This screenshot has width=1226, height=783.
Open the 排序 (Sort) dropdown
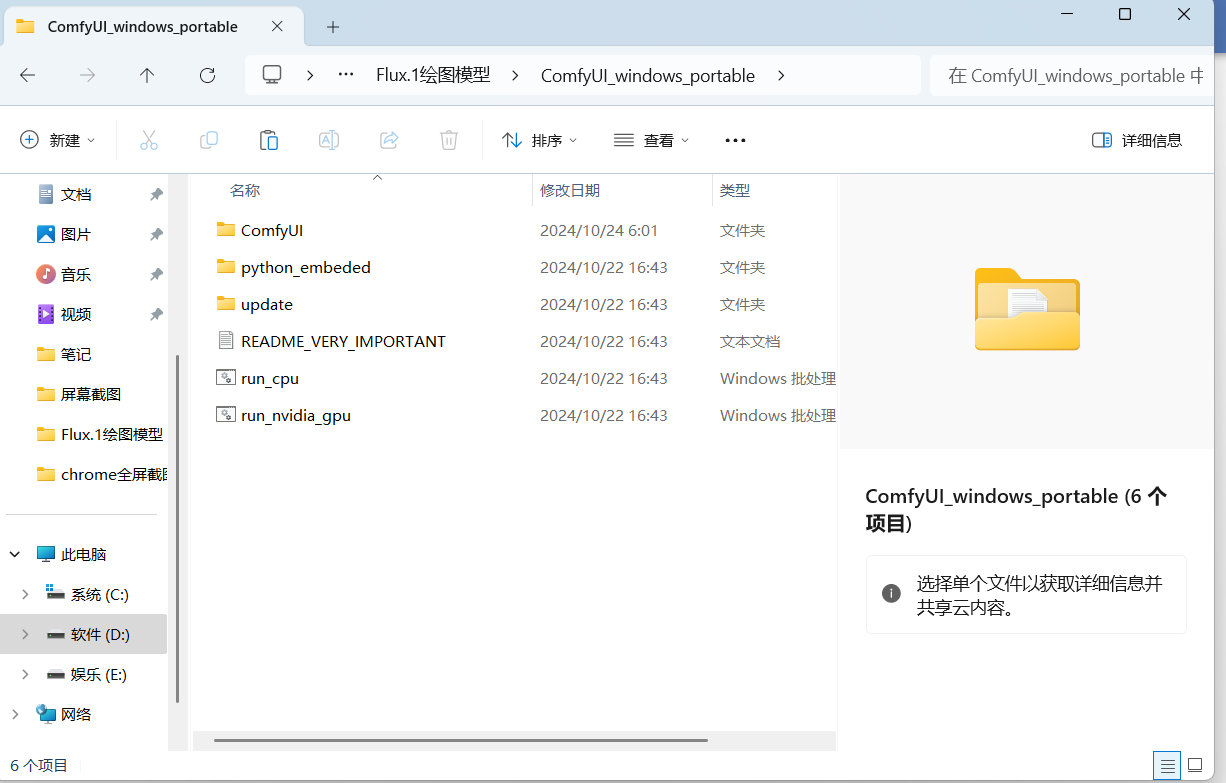540,140
